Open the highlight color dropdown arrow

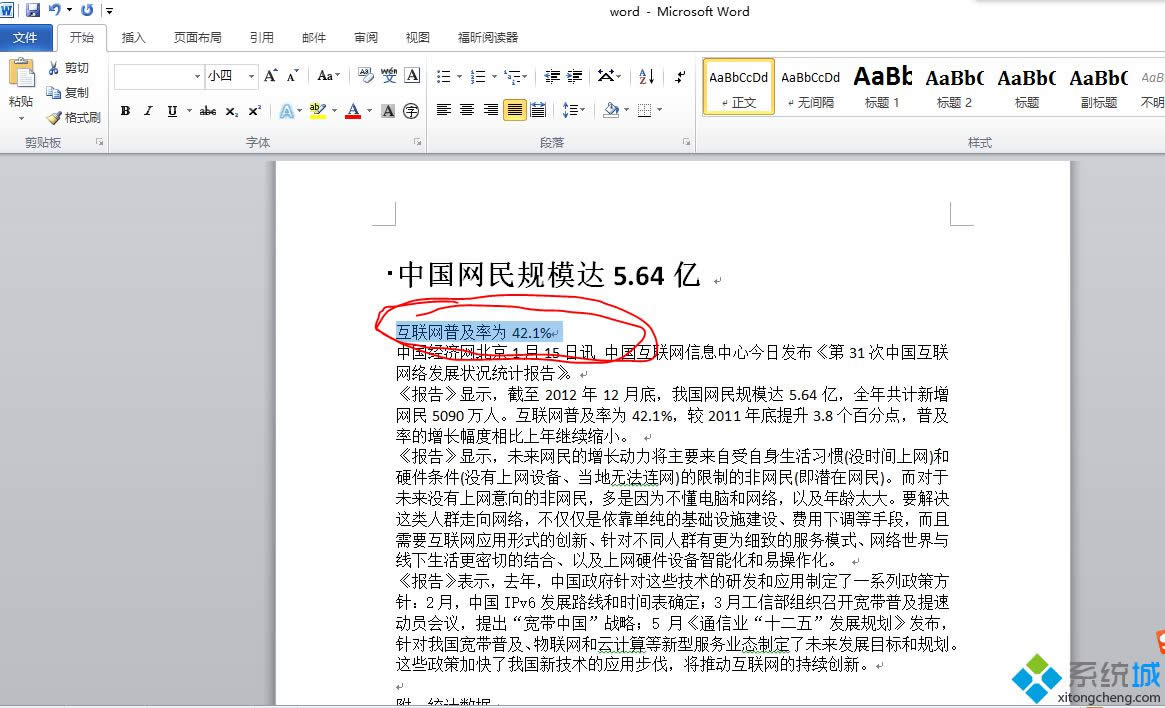pyautogui.click(x=334, y=111)
